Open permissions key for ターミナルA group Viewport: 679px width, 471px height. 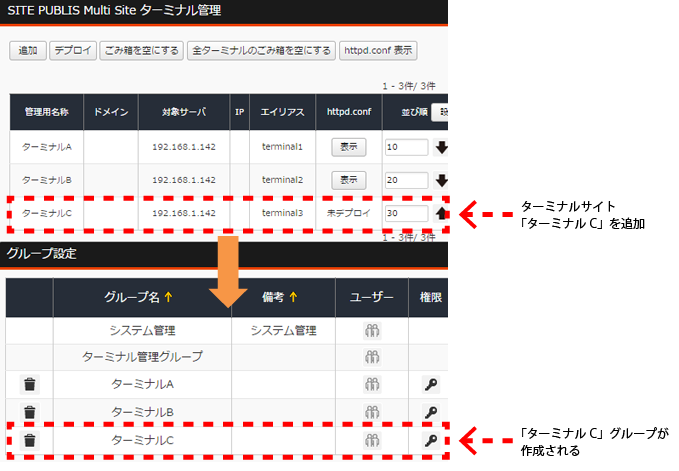(431, 384)
